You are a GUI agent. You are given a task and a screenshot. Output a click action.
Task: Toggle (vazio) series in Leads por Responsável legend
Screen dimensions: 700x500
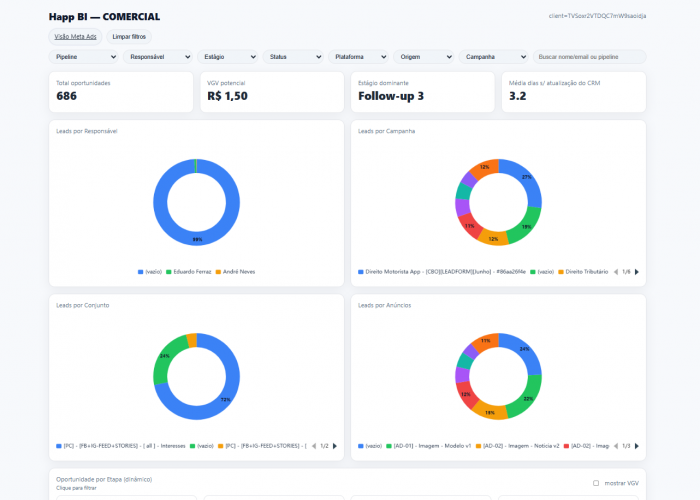(141, 271)
